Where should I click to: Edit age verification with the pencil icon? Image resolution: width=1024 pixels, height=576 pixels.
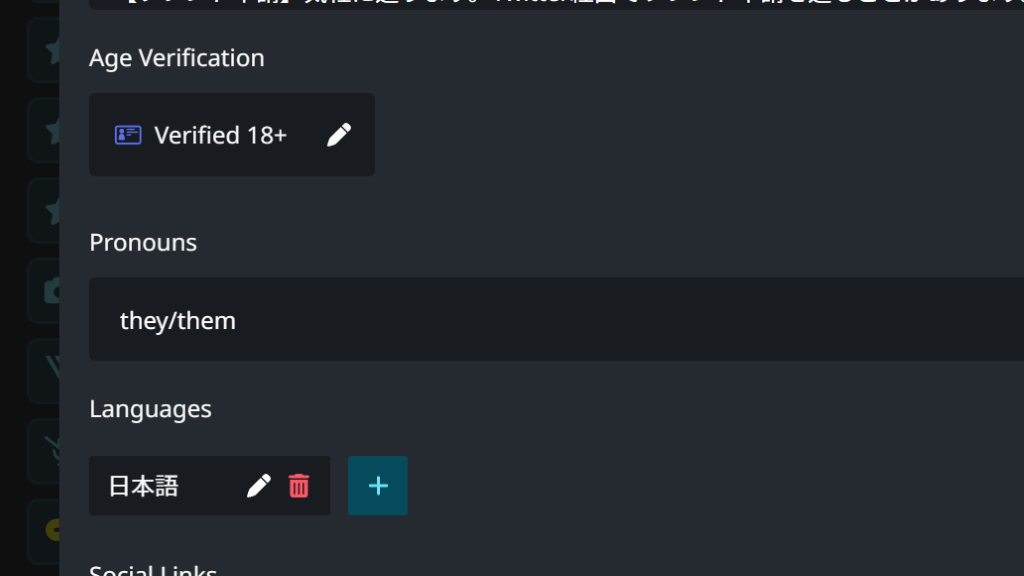(x=339, y=135)
